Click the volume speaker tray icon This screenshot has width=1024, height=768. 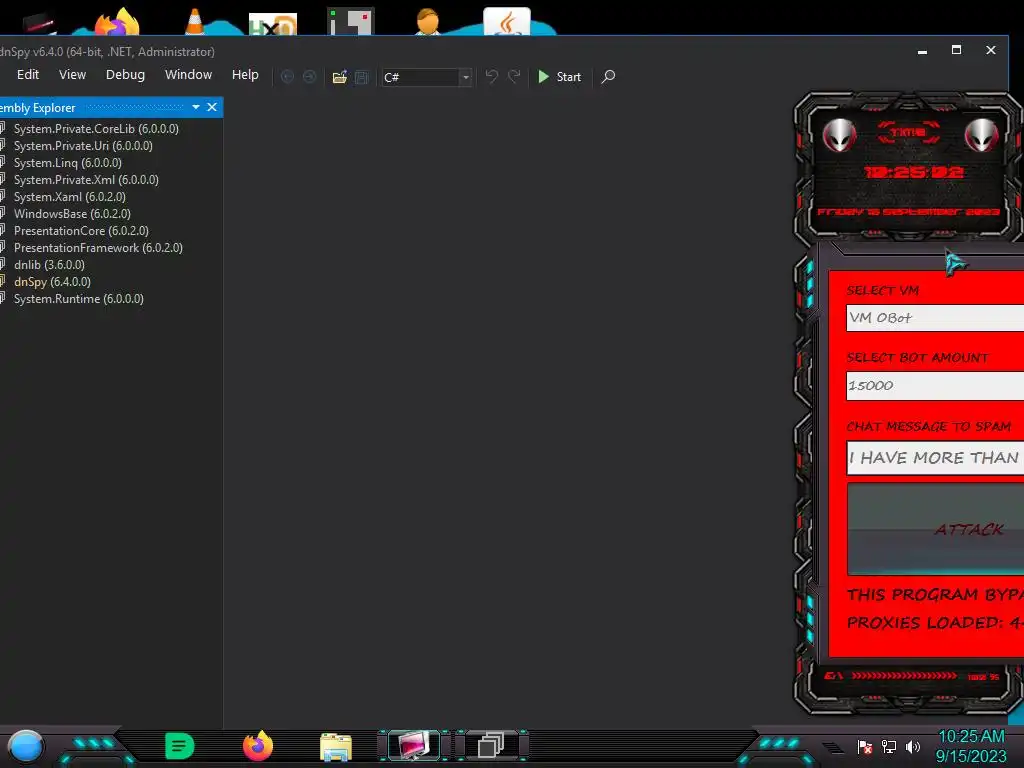(913, 746)
